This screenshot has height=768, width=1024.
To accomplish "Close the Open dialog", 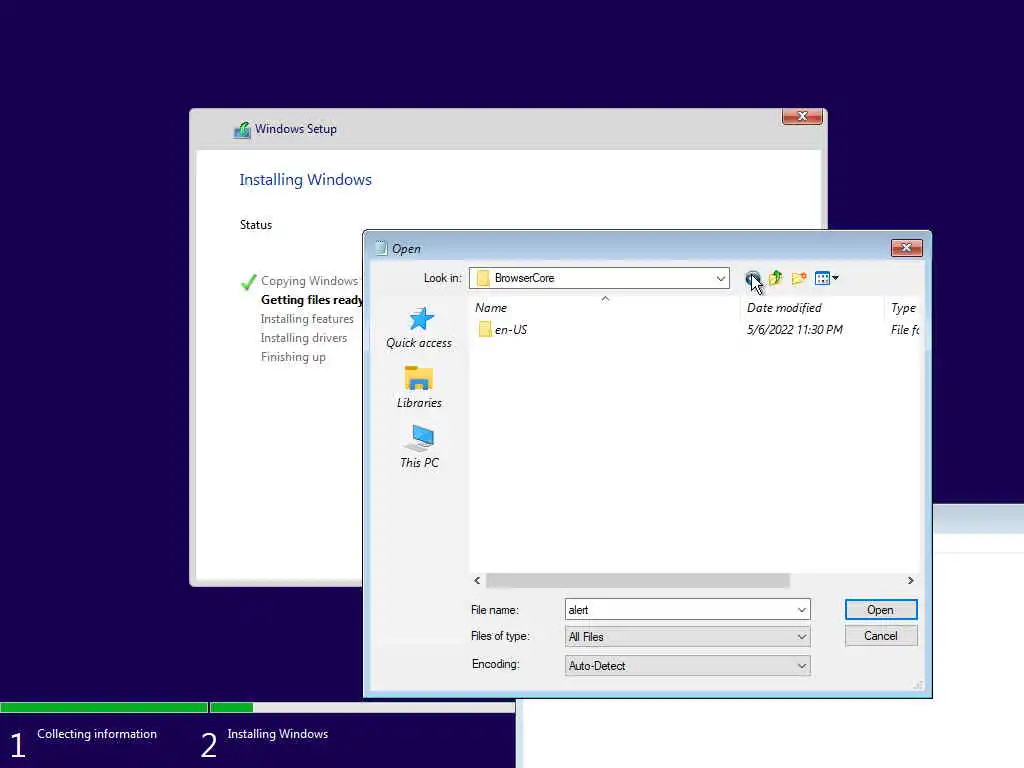I will (906, 248).
